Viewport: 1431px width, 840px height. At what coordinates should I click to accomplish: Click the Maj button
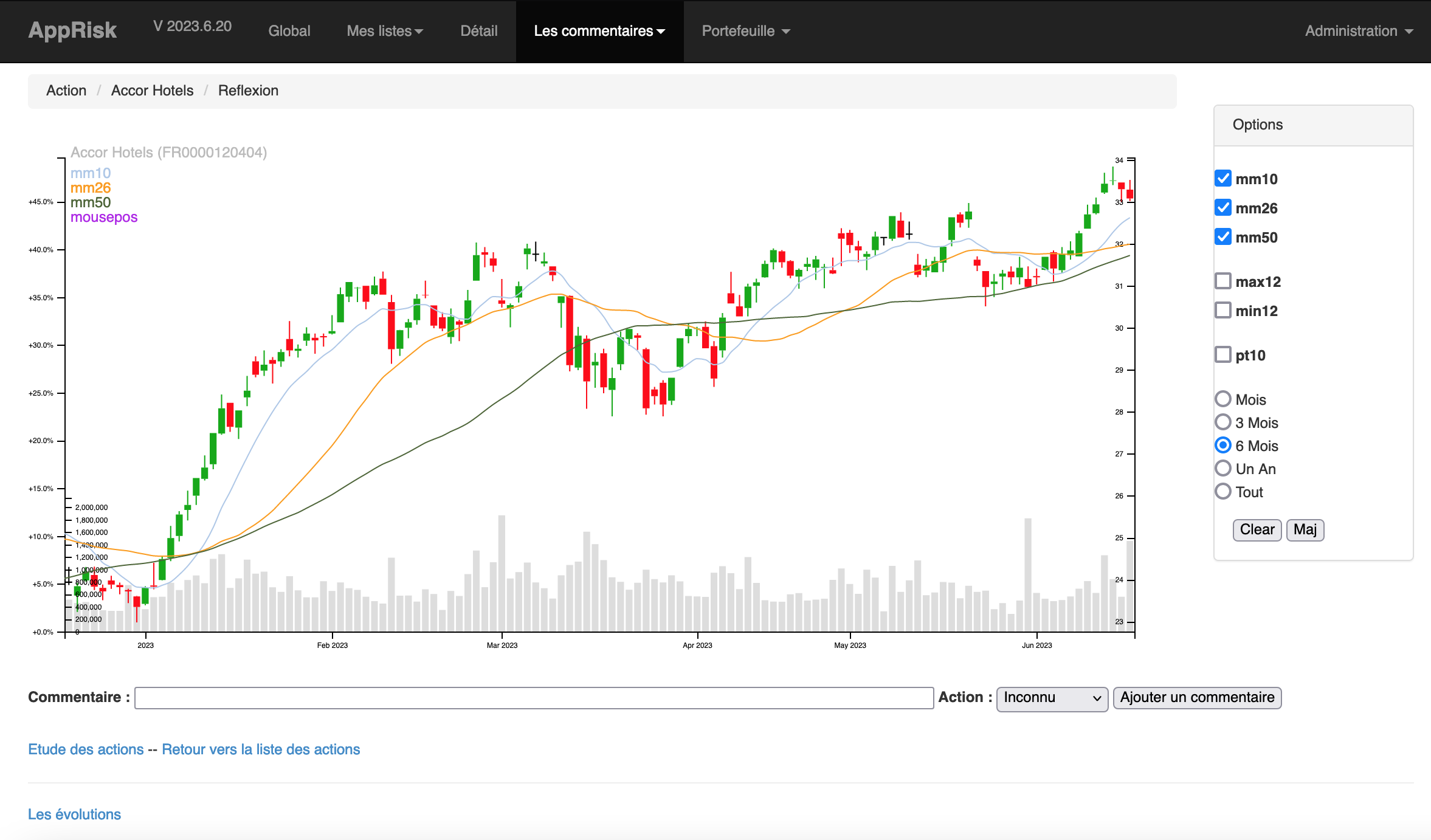coord(1305,529)
